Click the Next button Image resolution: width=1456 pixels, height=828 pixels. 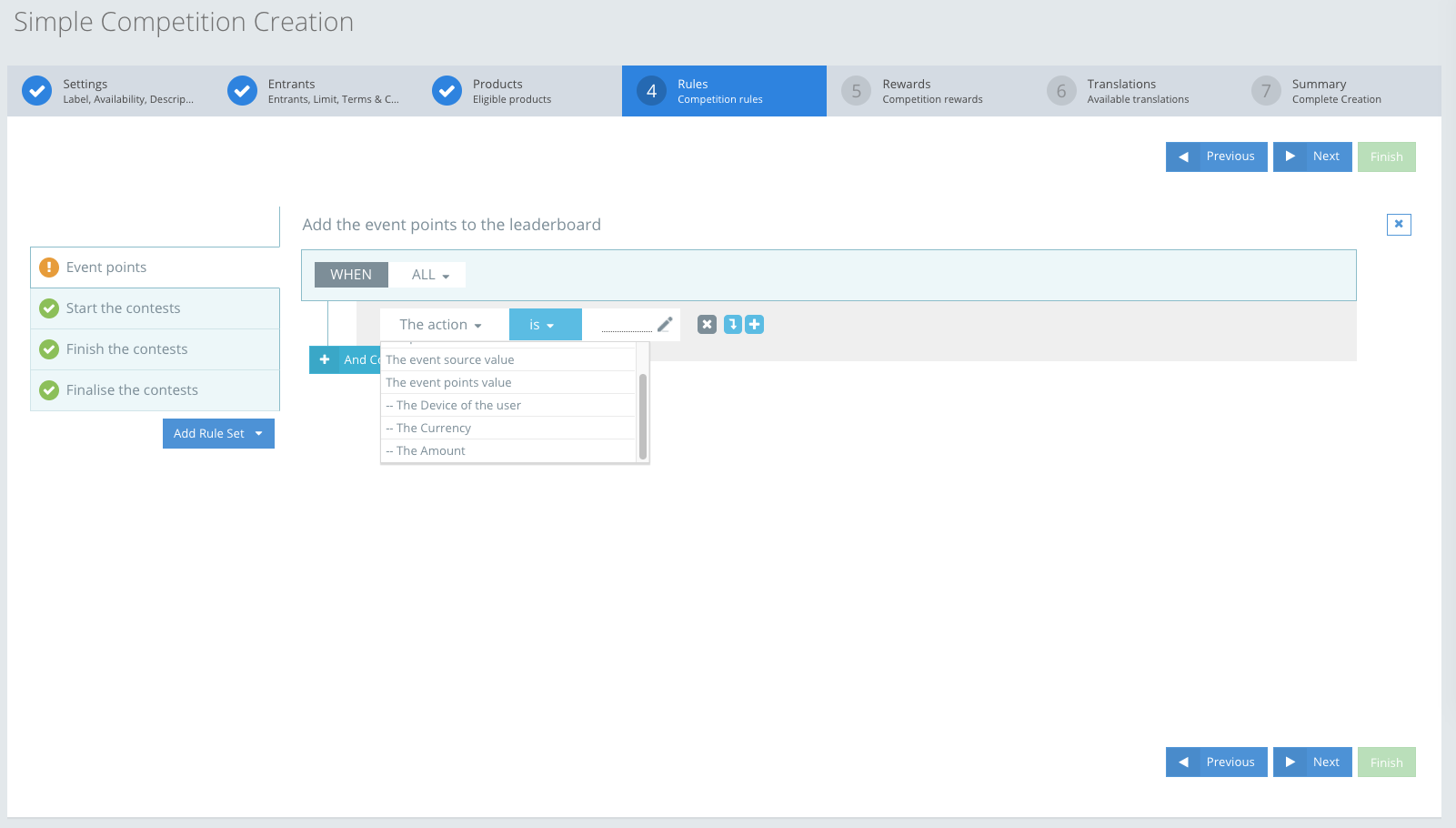click(x=1312, y=157)
